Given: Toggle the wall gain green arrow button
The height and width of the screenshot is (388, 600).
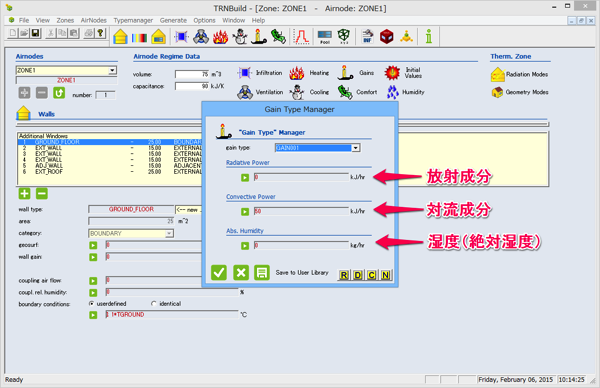Looking at the screenshot, I should coord(93,257).
